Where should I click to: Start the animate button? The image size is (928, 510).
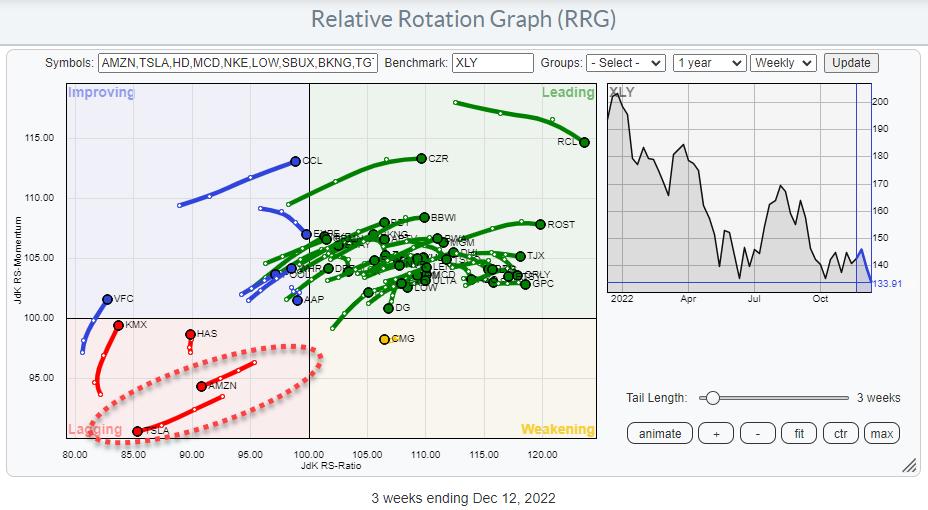click(x=660, y=433)
